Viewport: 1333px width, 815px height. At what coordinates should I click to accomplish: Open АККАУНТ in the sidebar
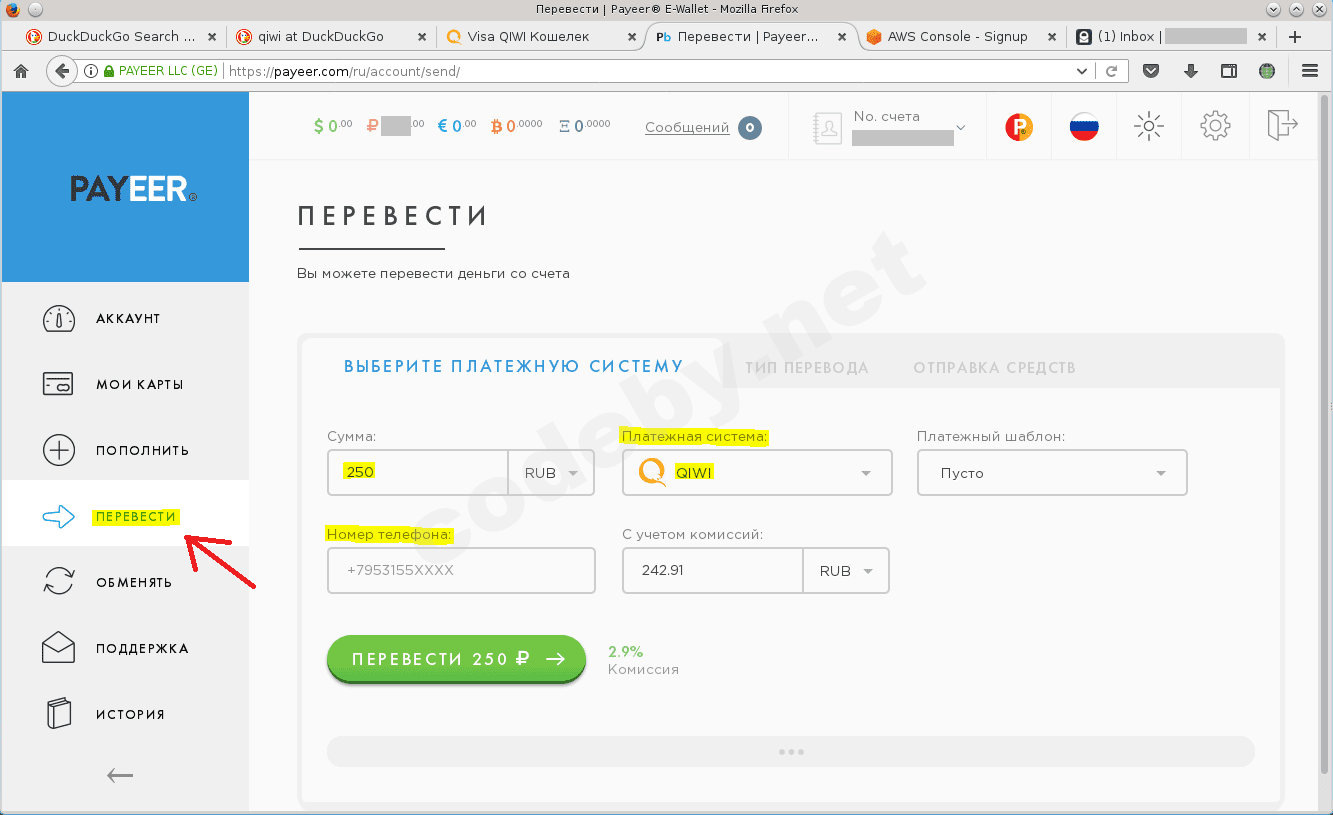tap(128, 319)
